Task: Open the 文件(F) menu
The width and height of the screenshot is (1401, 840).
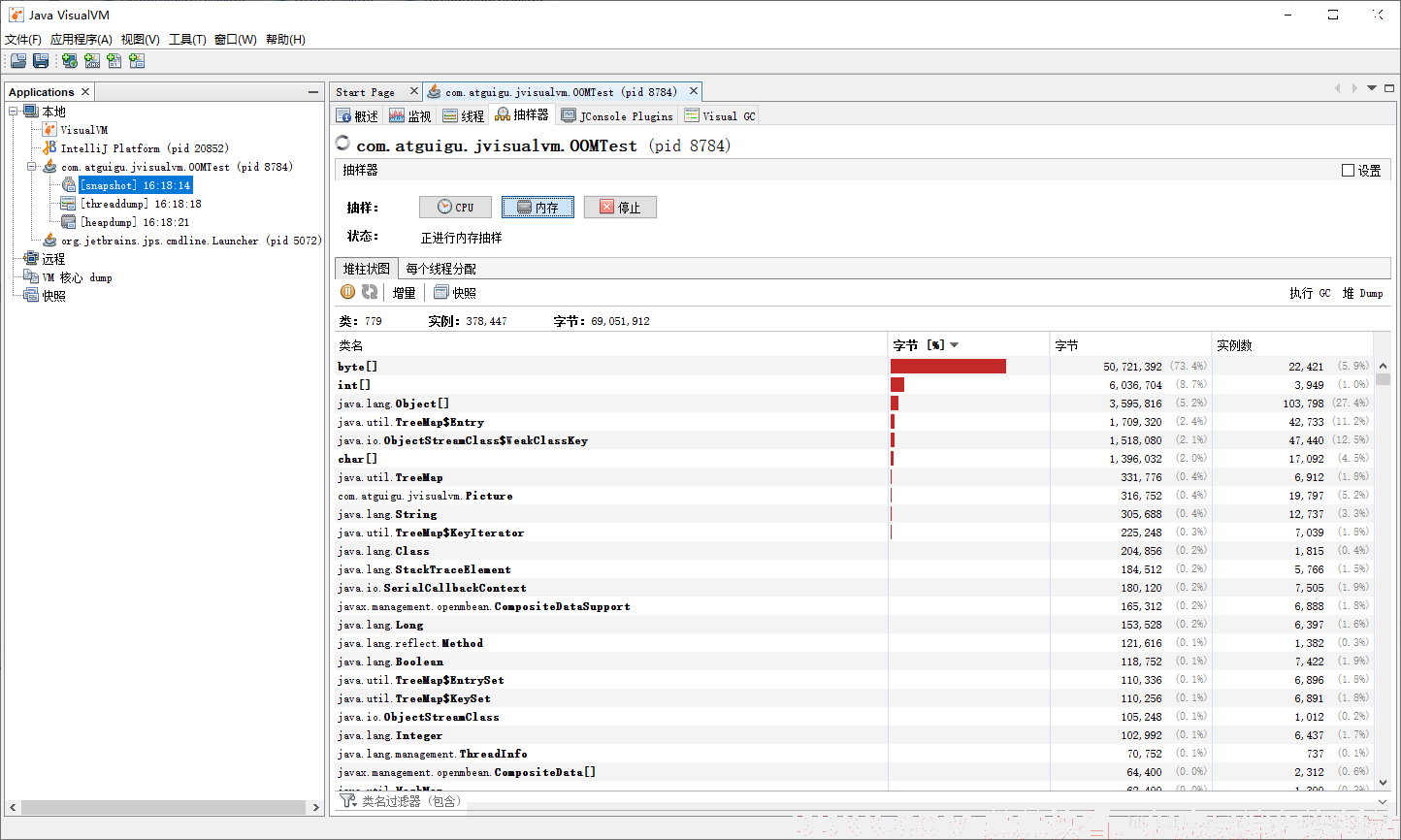Action: coord(23,40)
